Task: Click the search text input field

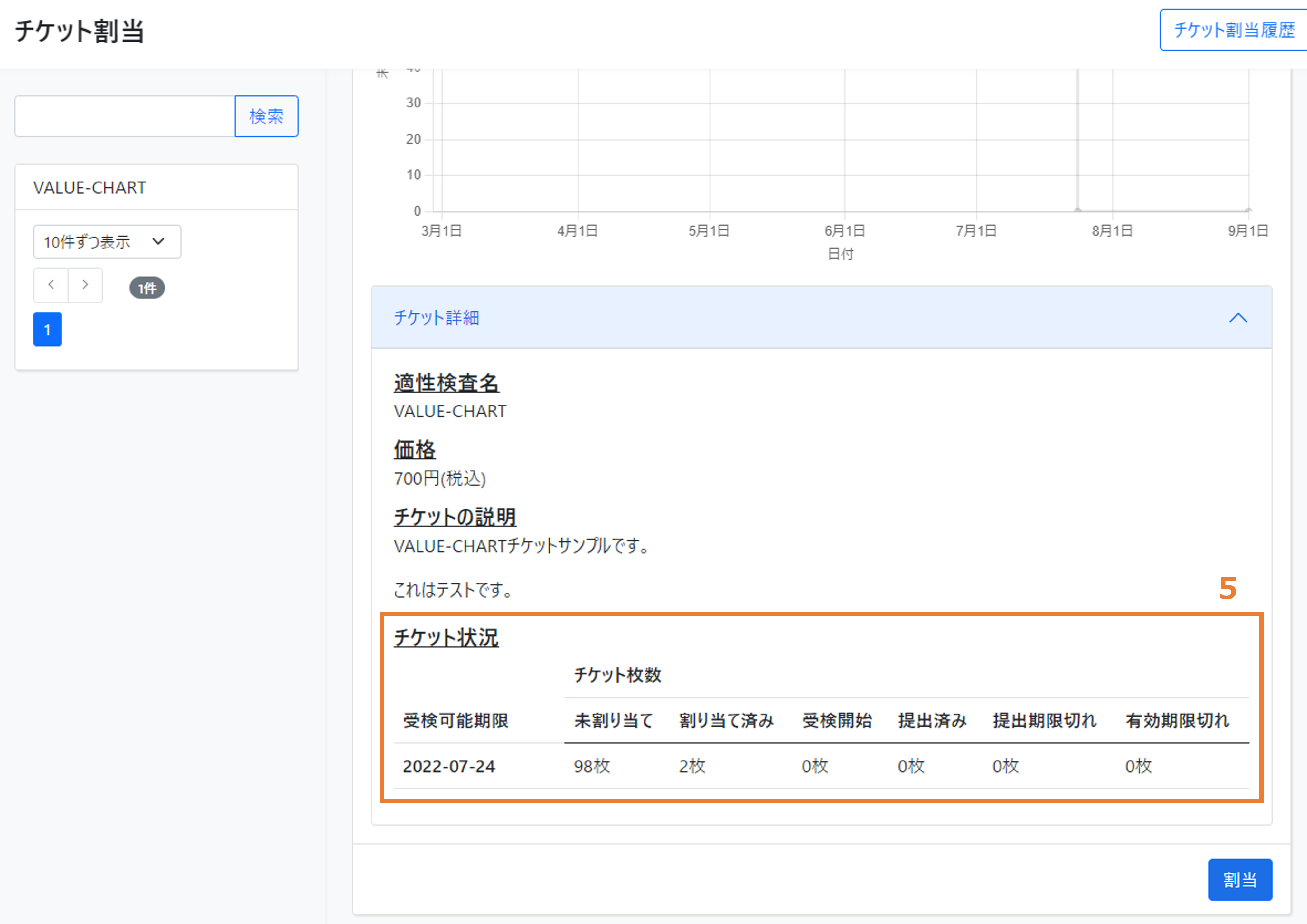Action: coord(125,116)
